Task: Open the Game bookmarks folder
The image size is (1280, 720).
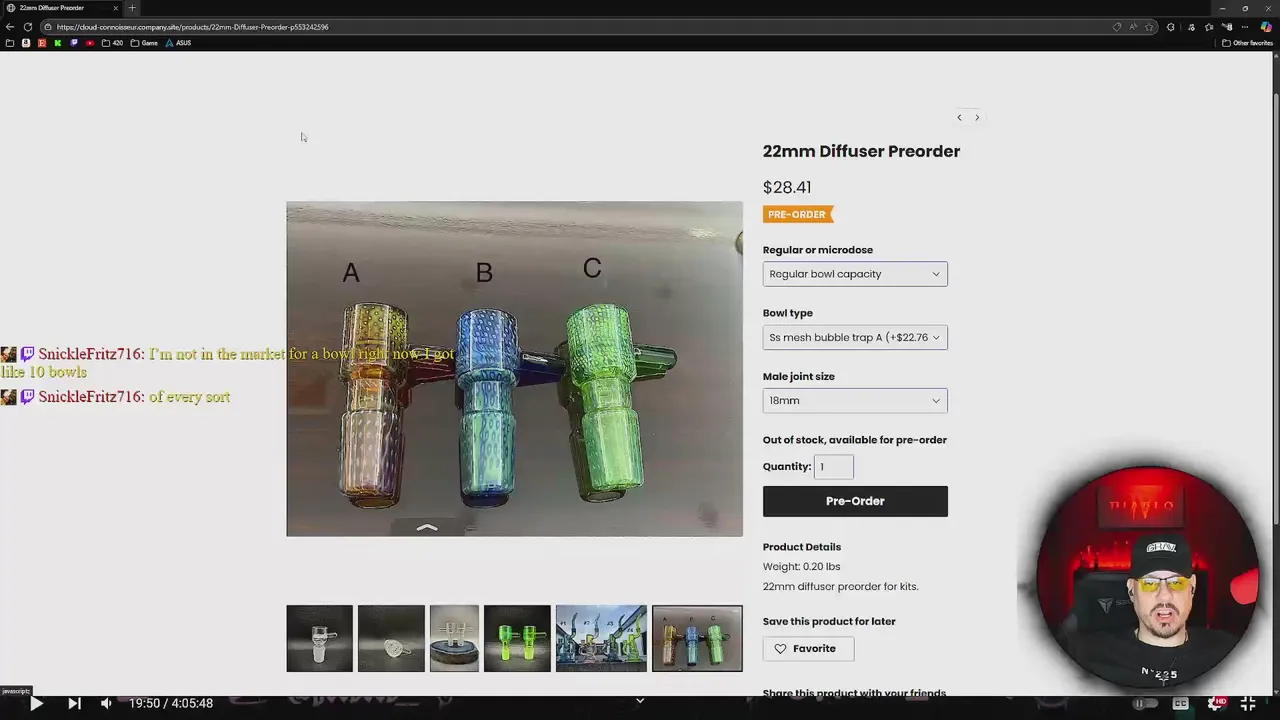Action: pos(145,43)
